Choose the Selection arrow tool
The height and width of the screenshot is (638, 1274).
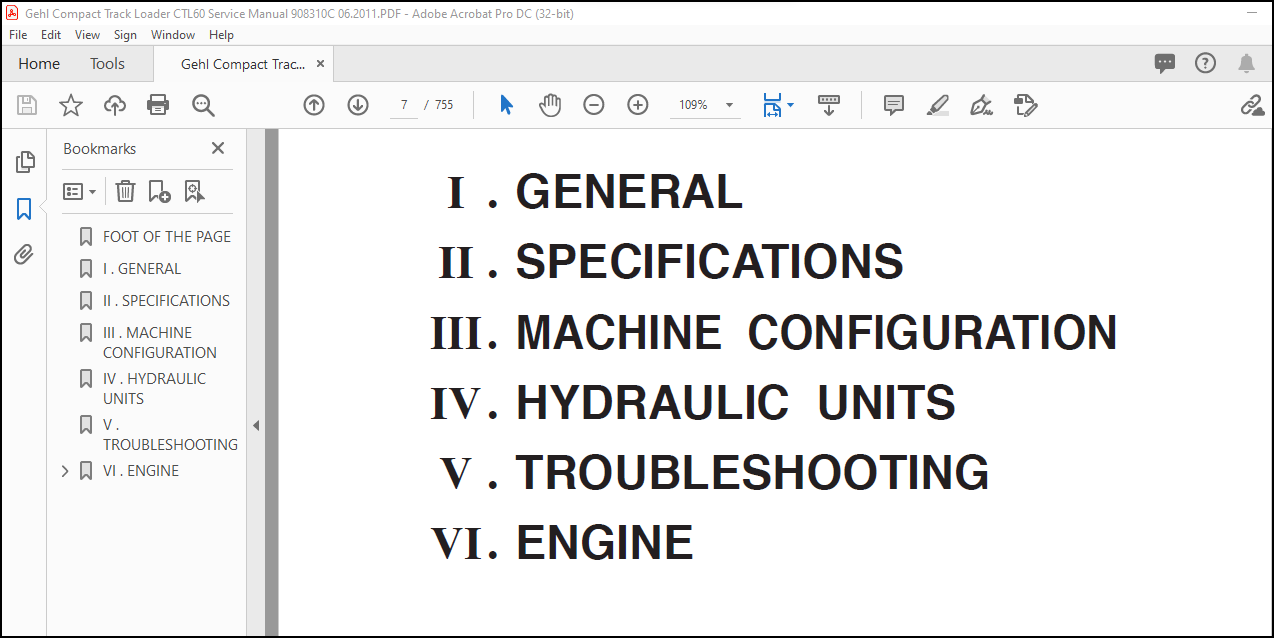point(506,105)
